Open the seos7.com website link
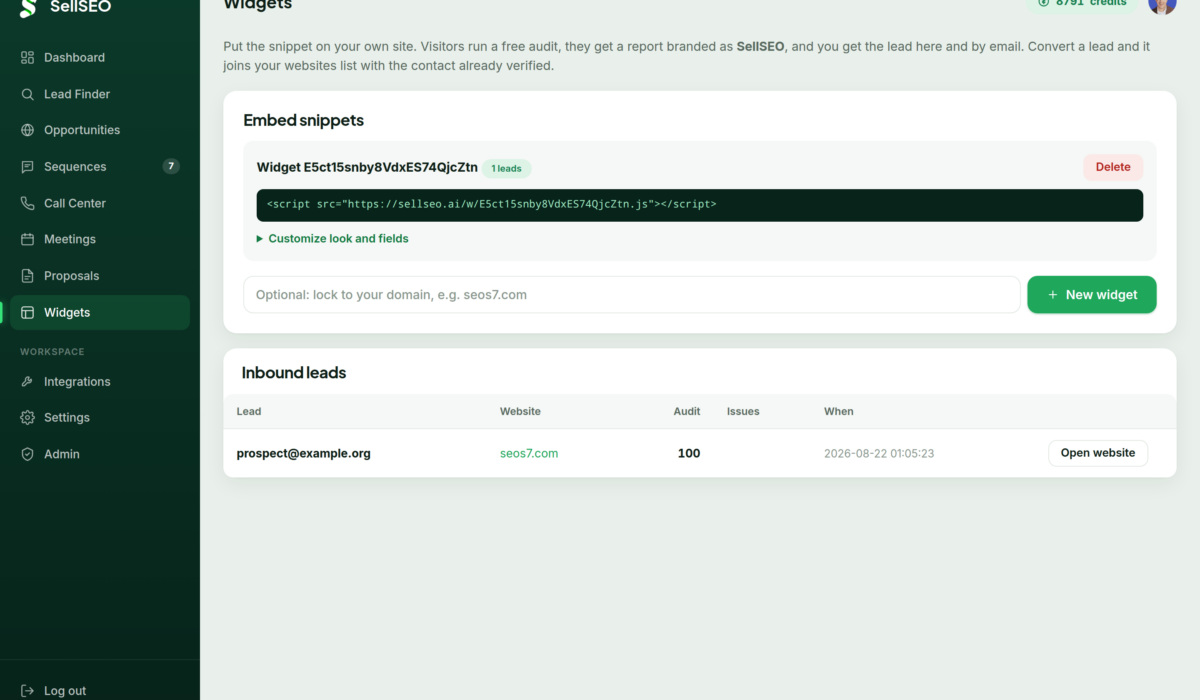 pos(529,453)
